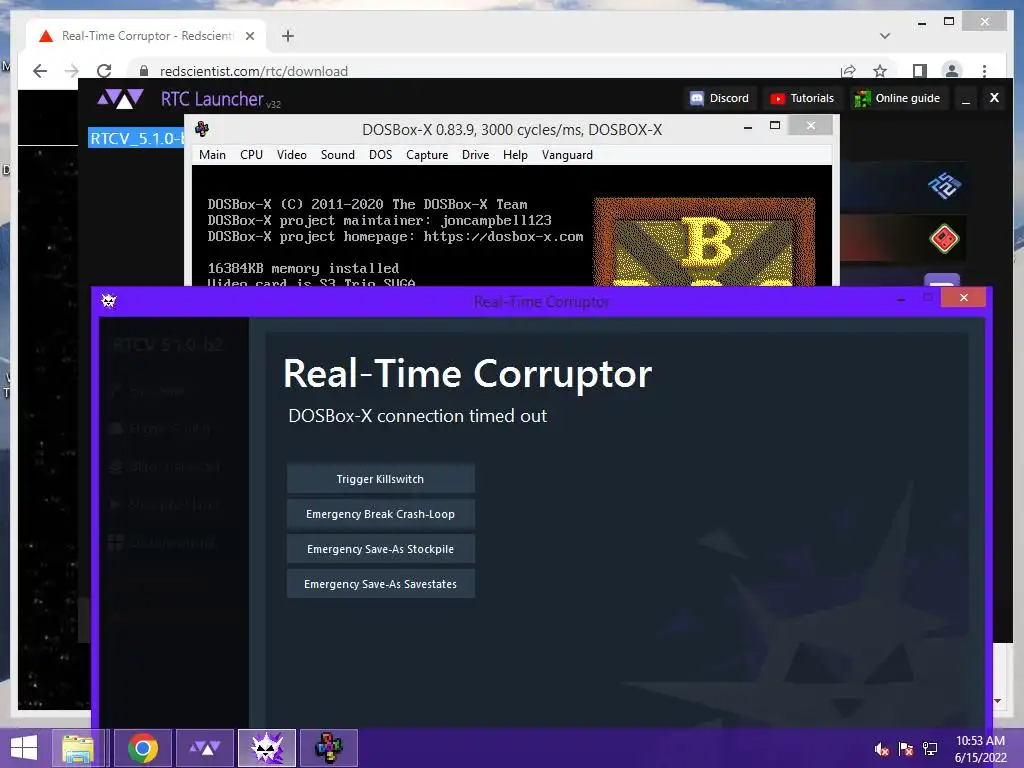Click Emergency Break Crash-Loop button
This screenshot has width=1024, height=768.
tap(381, 514)
